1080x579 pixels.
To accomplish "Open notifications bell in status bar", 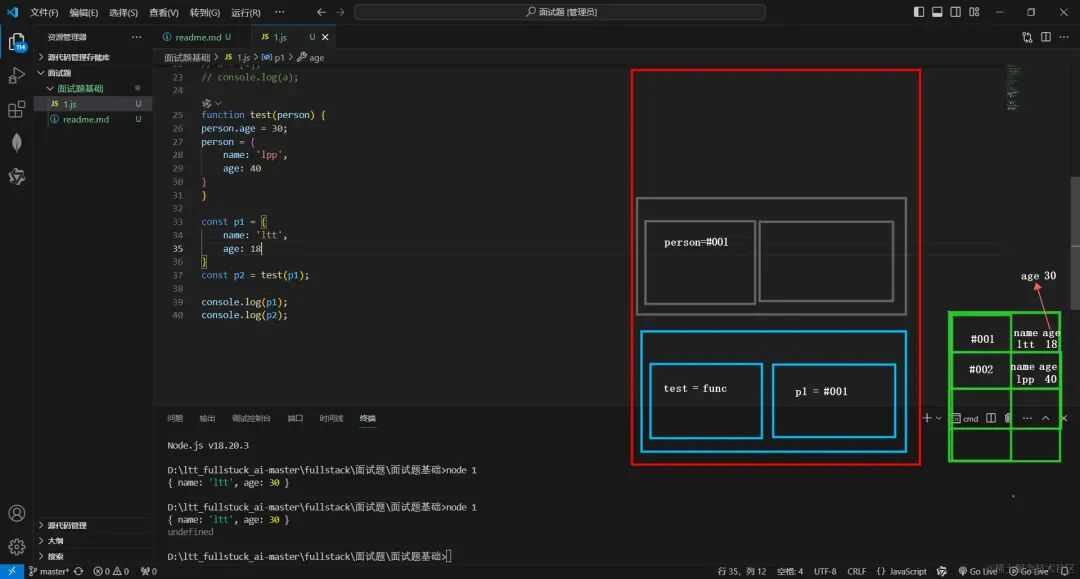I will (1065, 571).
